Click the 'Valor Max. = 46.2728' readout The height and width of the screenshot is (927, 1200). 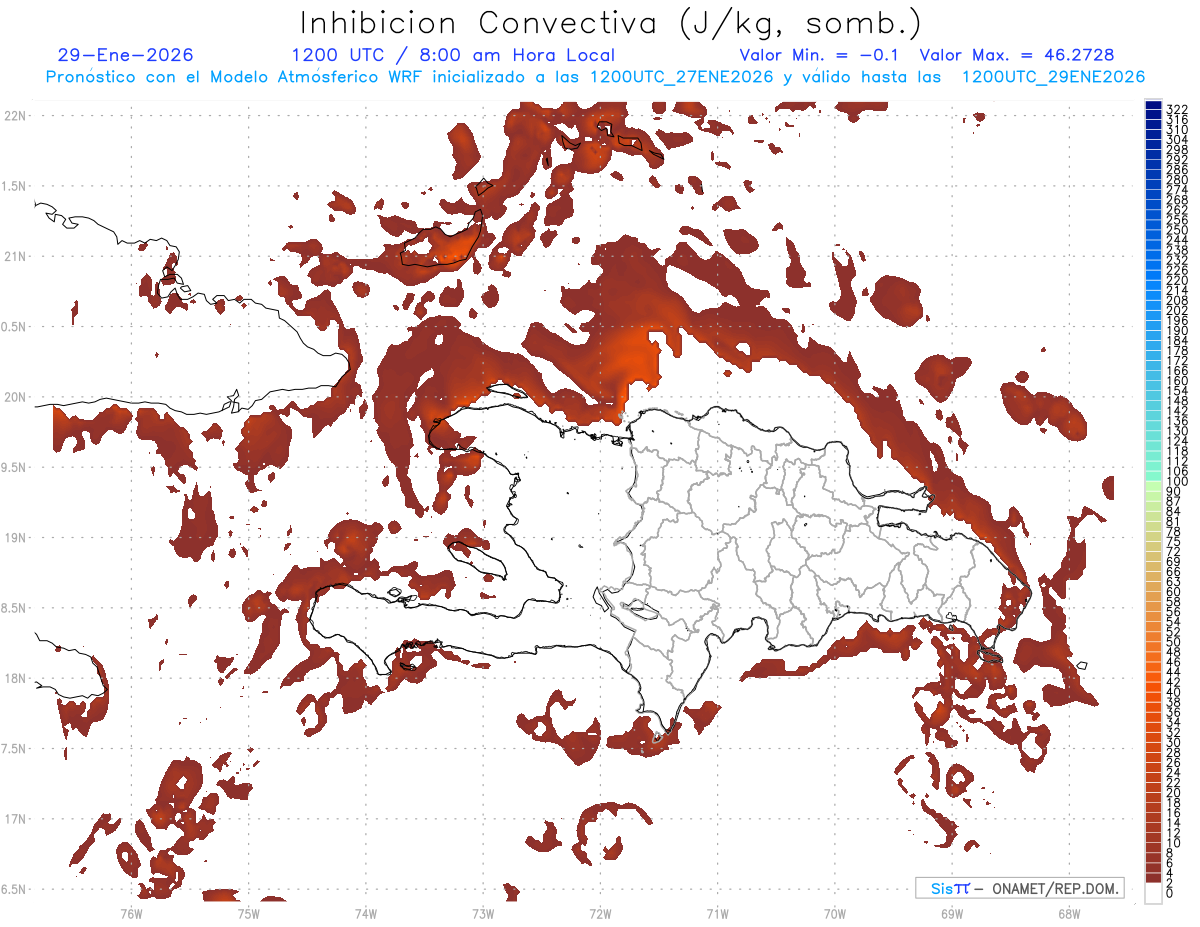(x=1017, y=55)
